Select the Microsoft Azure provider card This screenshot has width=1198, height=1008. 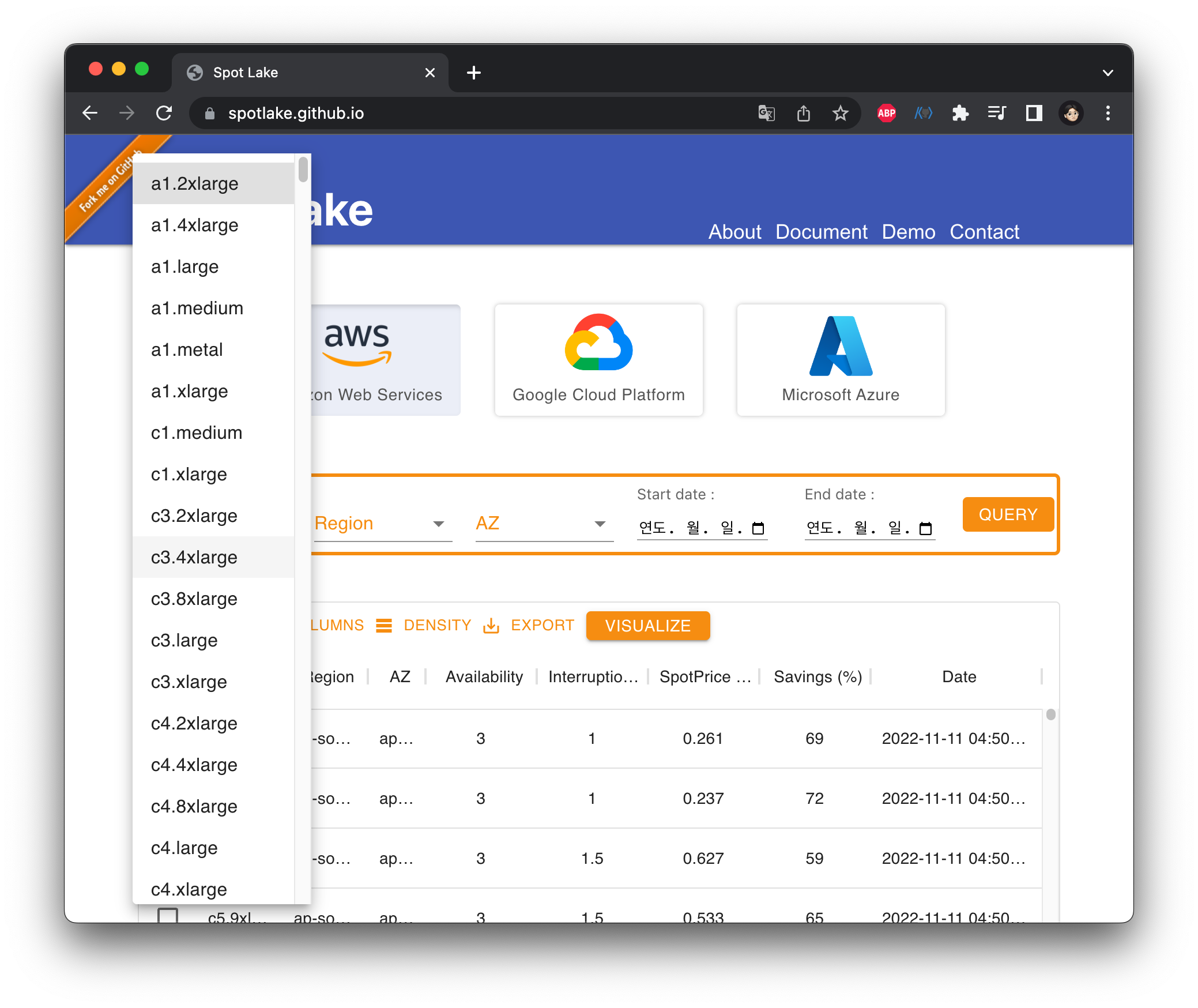pos(839,360)
